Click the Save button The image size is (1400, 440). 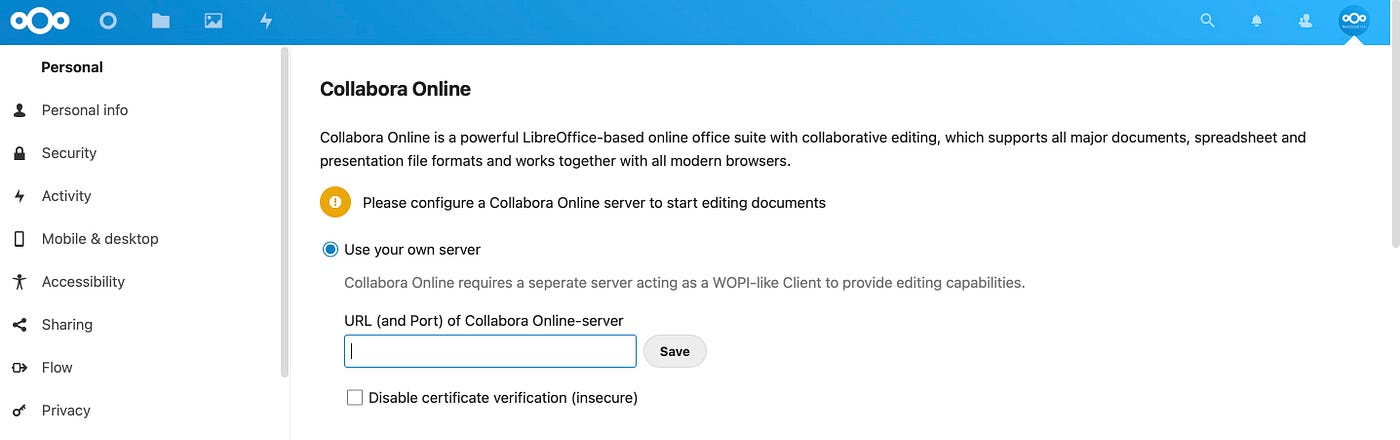tap(675, 351)
